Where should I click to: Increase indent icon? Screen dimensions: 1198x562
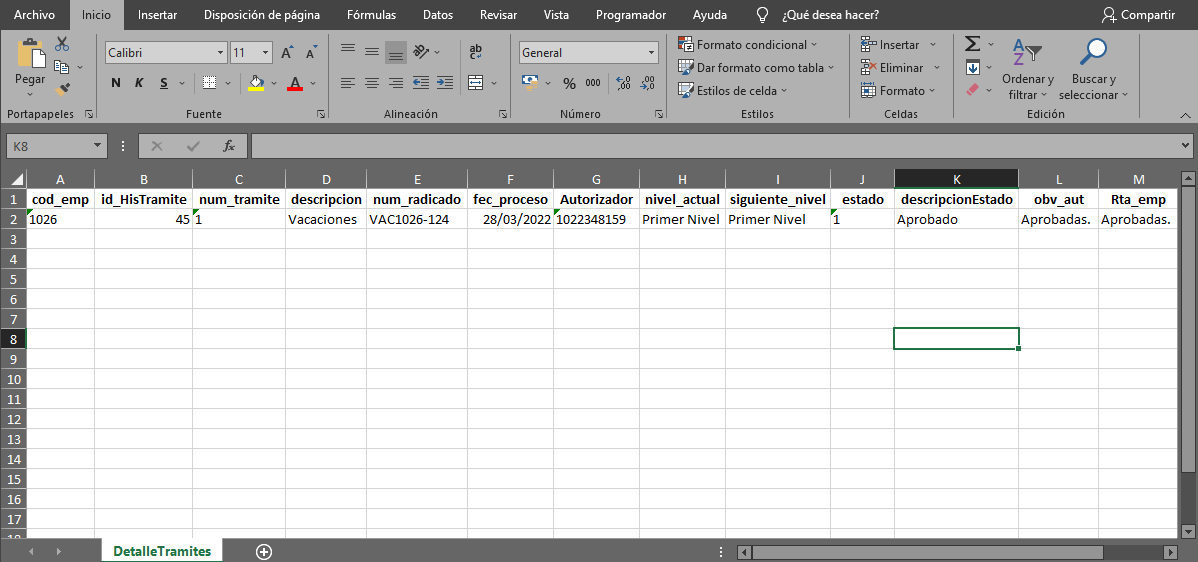444,82
